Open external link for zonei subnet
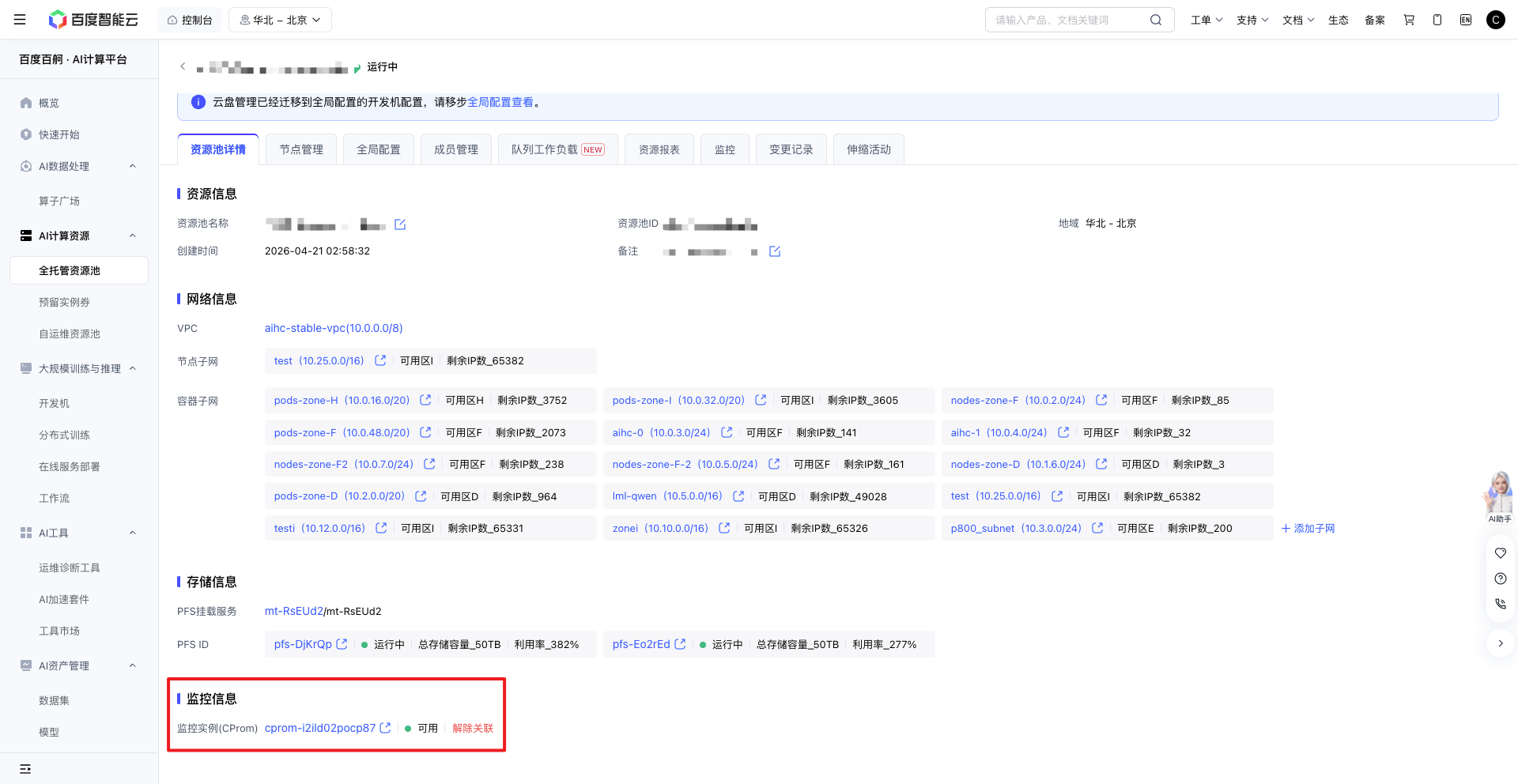The width and height of the screenshot is (1518, 784). pyautogui.click(x=724, y=528)
